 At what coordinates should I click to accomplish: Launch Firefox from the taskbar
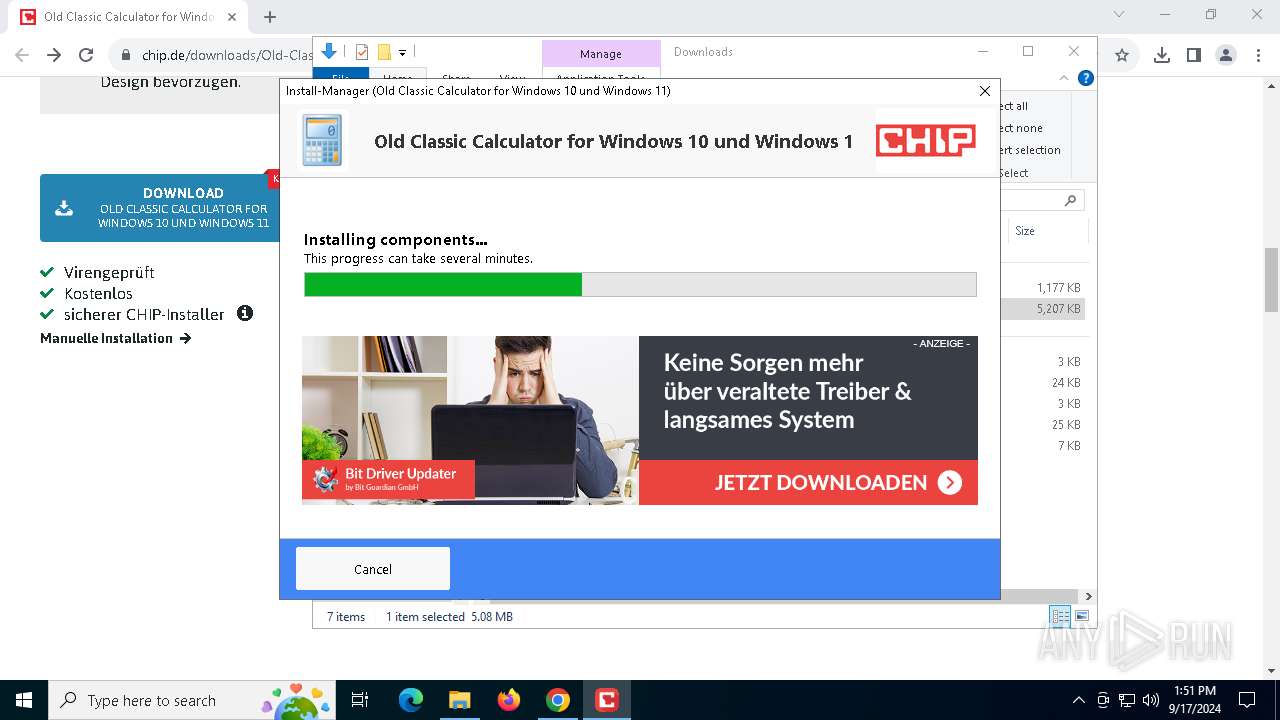click(x=508, y=700)
